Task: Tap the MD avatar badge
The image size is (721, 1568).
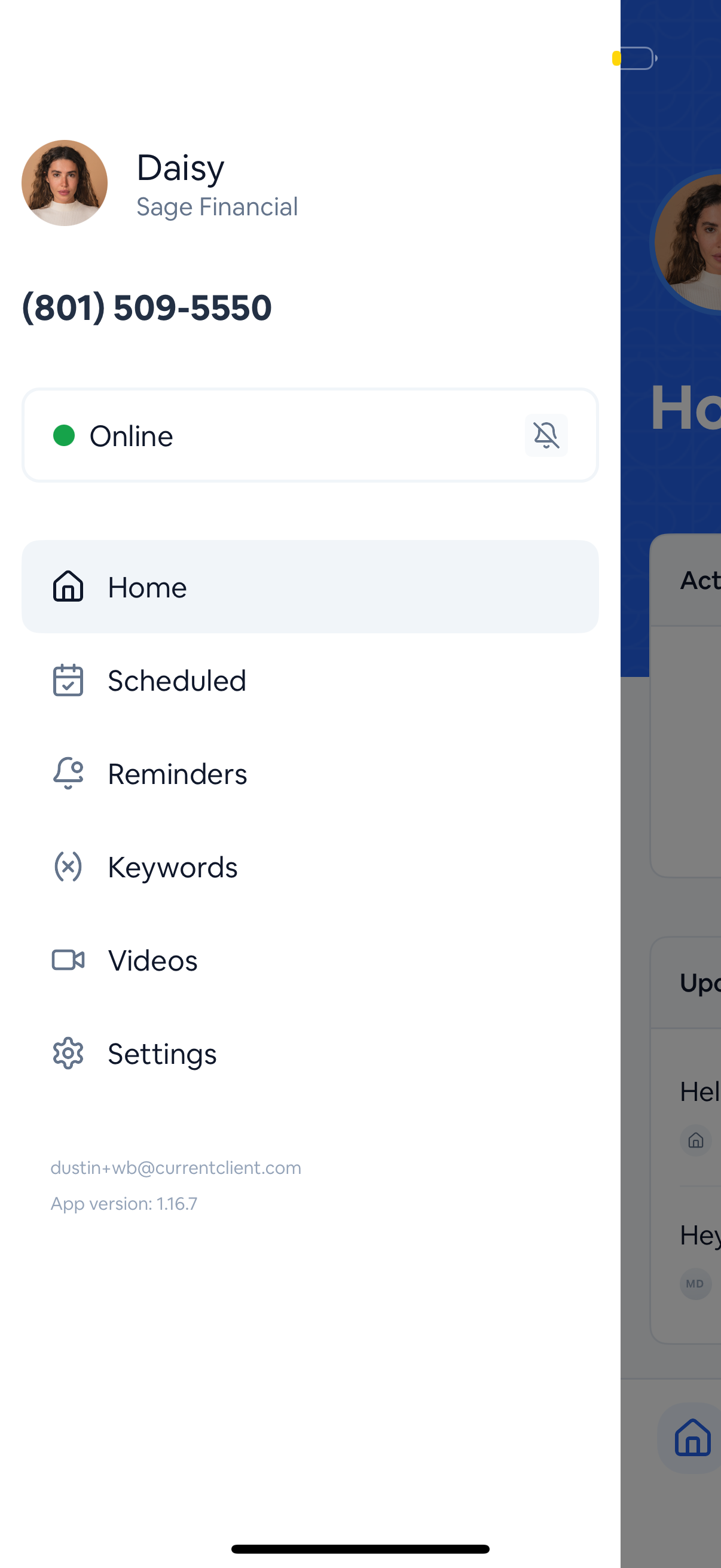Action: [x=695, y=1284]
